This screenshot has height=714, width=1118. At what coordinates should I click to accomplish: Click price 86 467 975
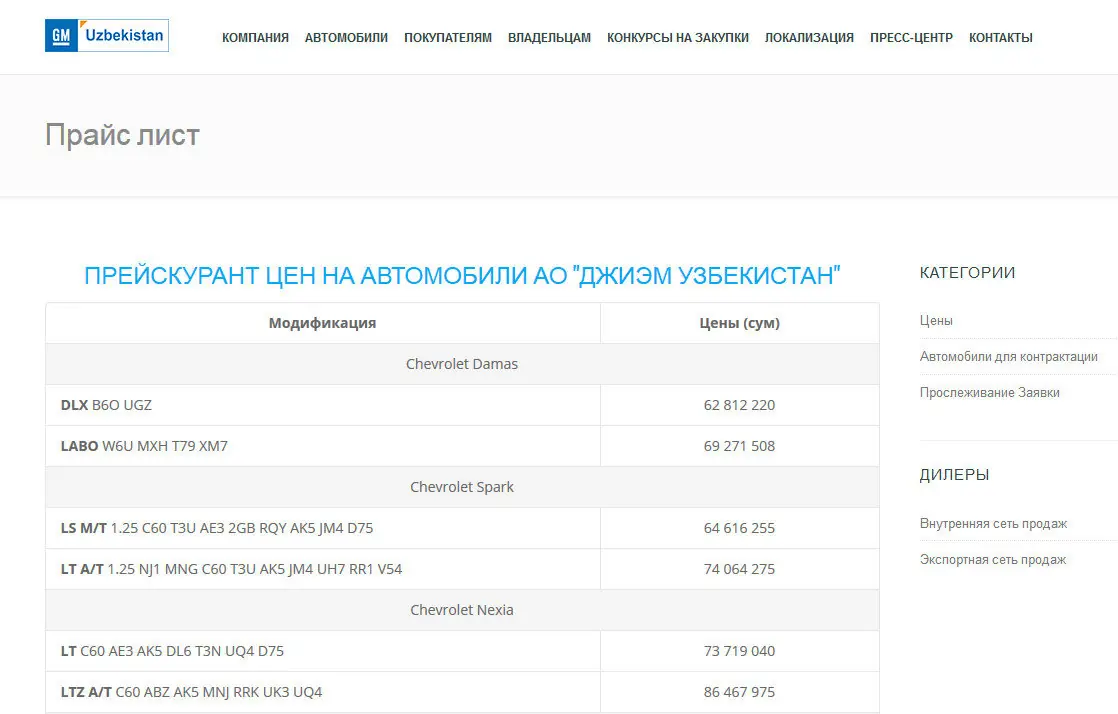tap(739, 692)
